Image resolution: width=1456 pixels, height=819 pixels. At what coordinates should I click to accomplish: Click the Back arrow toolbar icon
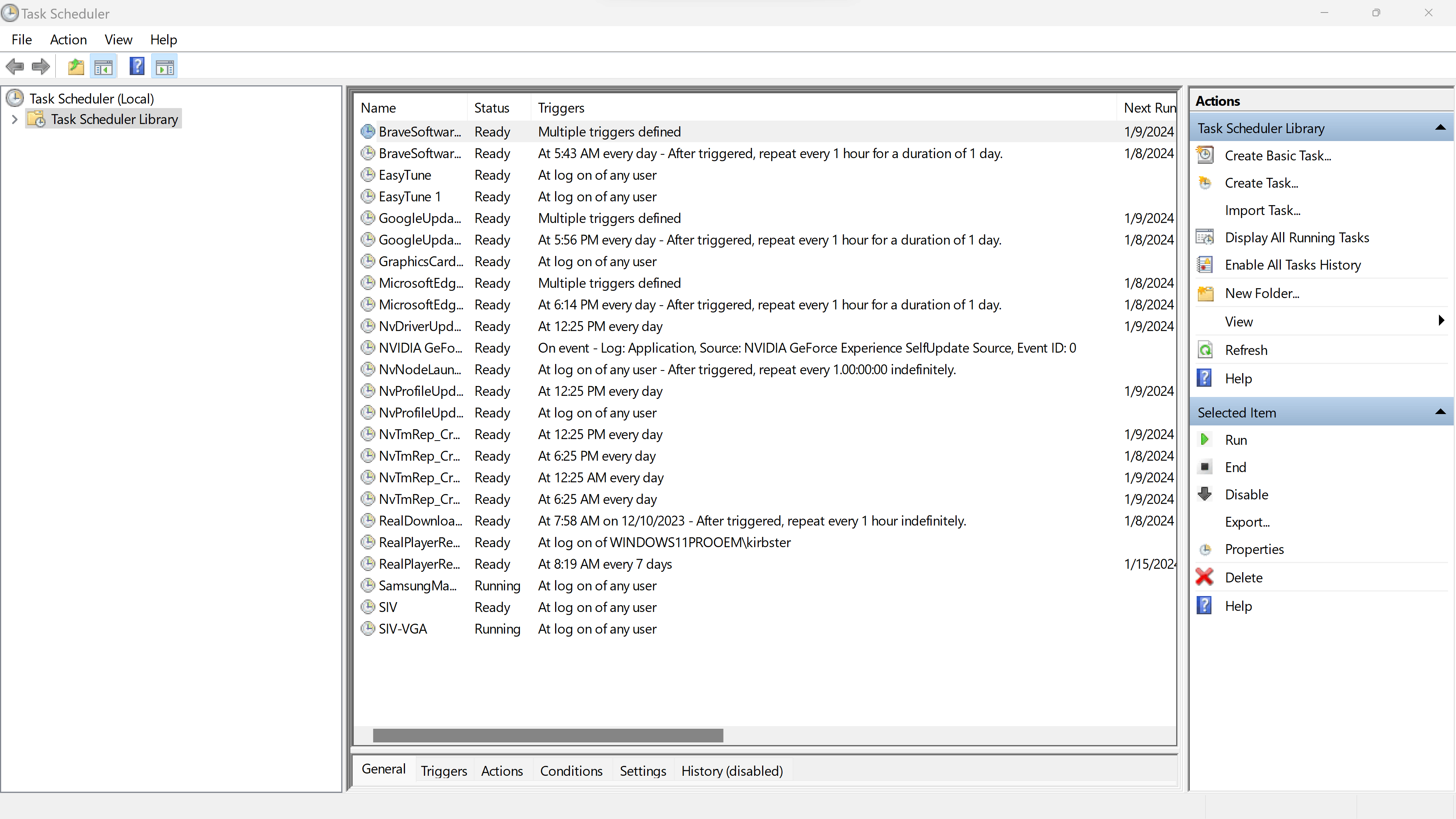pyautogui.click(x=15, y=67)
